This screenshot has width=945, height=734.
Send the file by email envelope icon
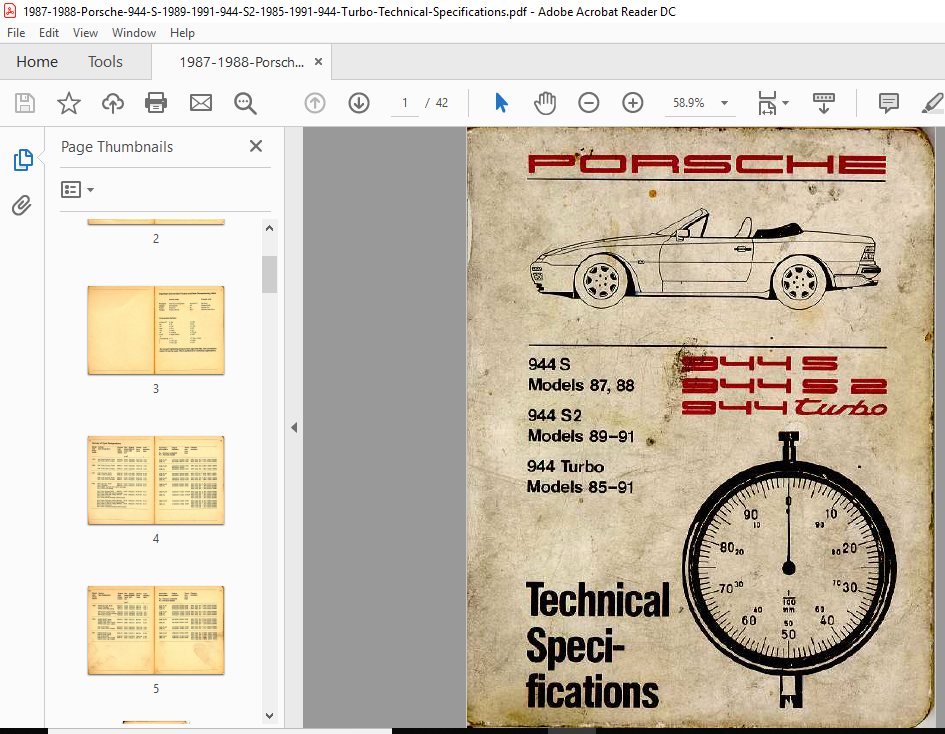(201, 103)
